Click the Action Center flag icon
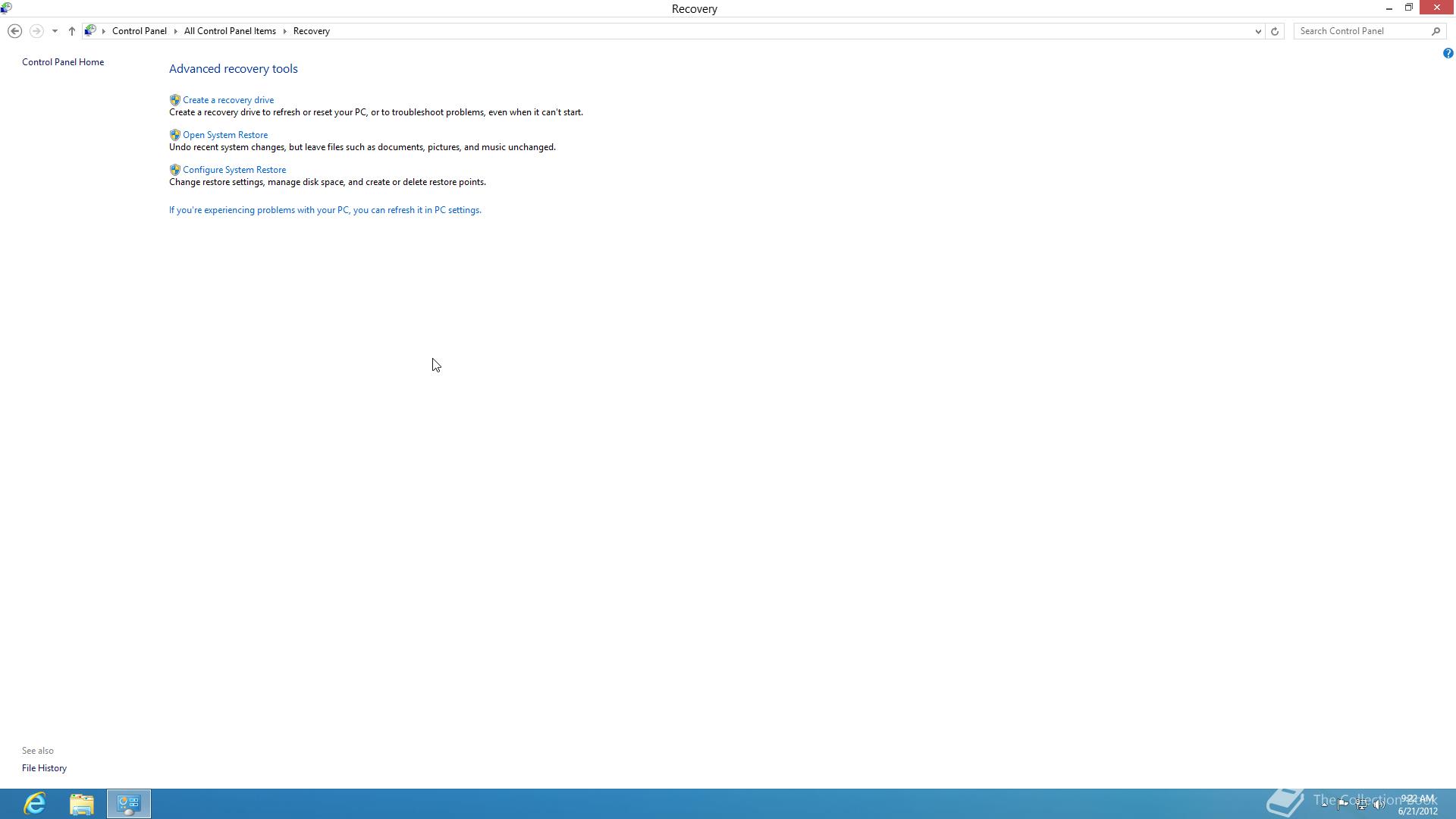Image resolution: width=1456 pixels, height=819 pixels. pos(1343,804)
